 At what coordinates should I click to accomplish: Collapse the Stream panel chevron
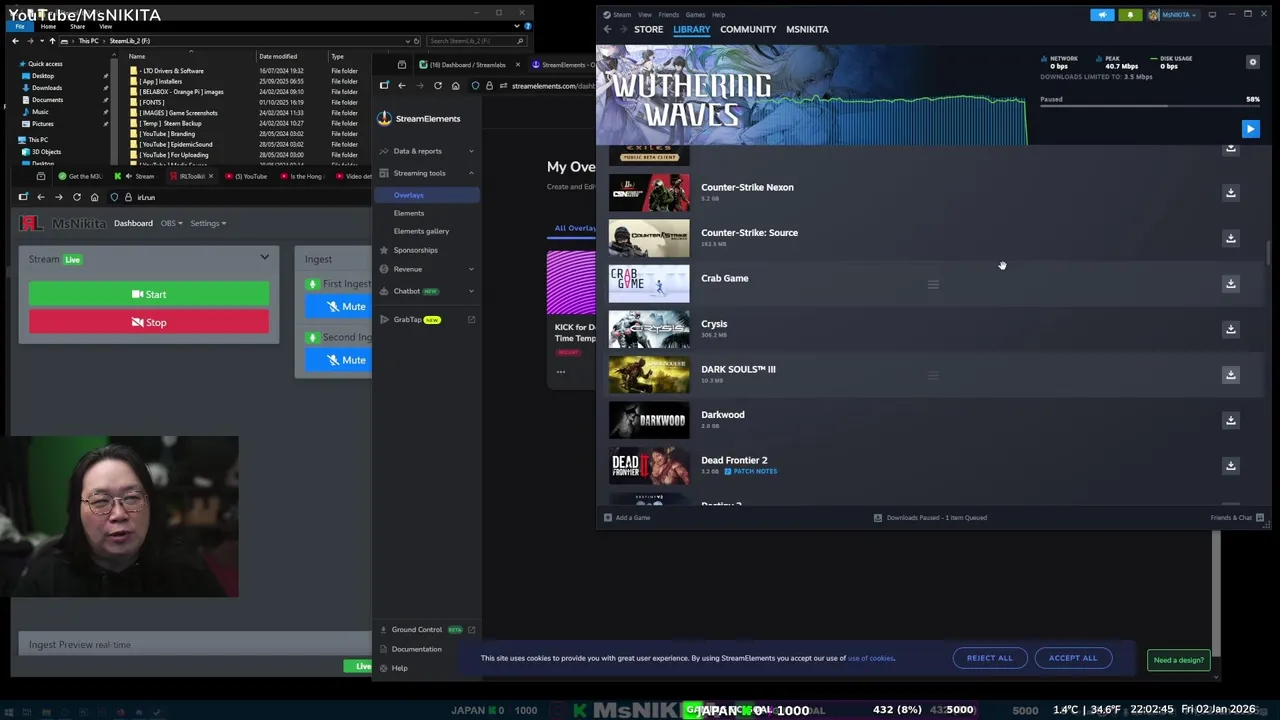pos(264,258)
